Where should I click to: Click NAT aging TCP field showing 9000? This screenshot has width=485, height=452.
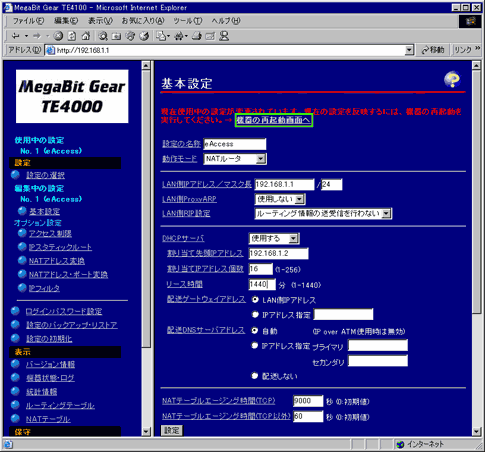tap(308, 401)
